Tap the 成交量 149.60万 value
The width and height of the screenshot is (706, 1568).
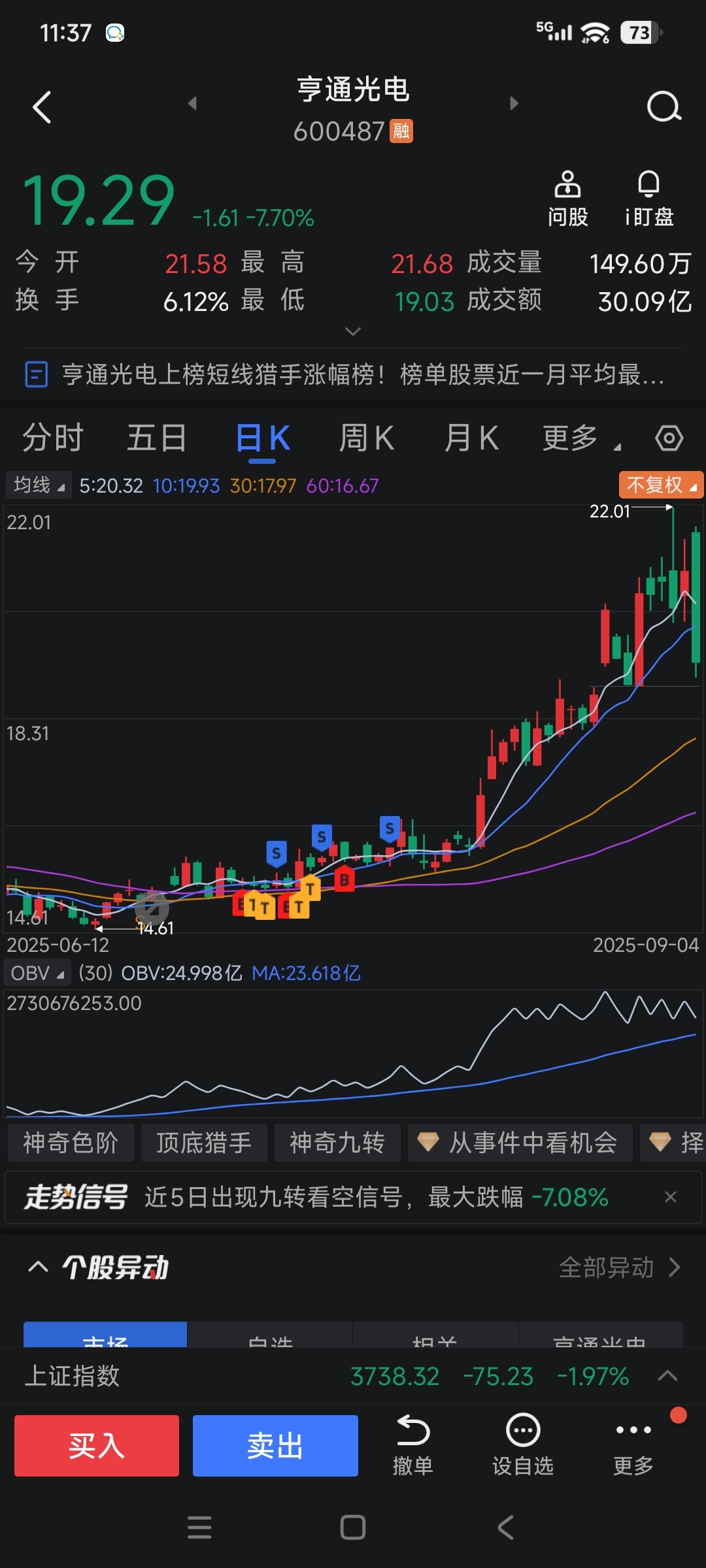click(640, 264)
